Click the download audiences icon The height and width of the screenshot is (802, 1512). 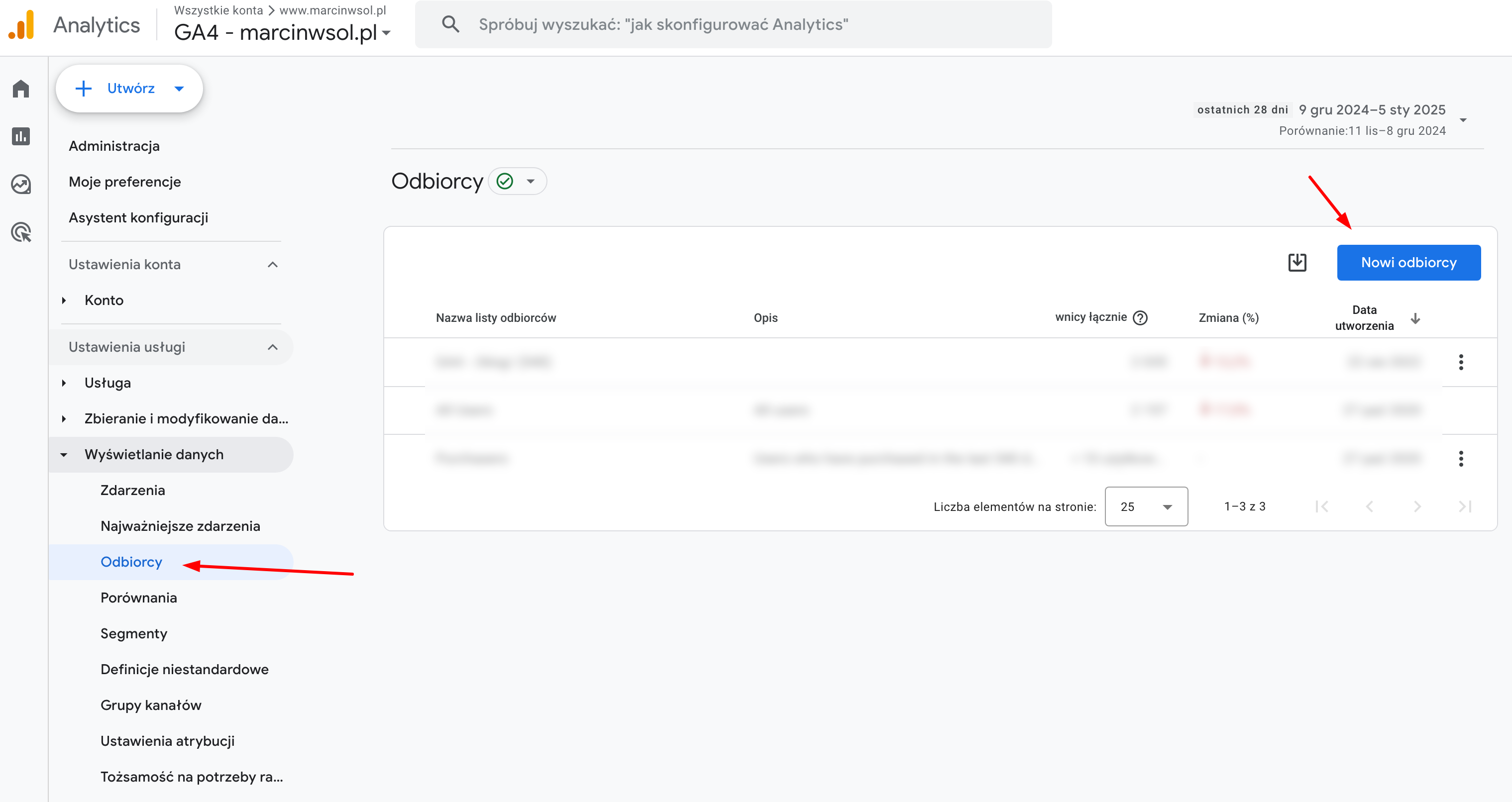pyautogui.click(x=1296, y=262)
